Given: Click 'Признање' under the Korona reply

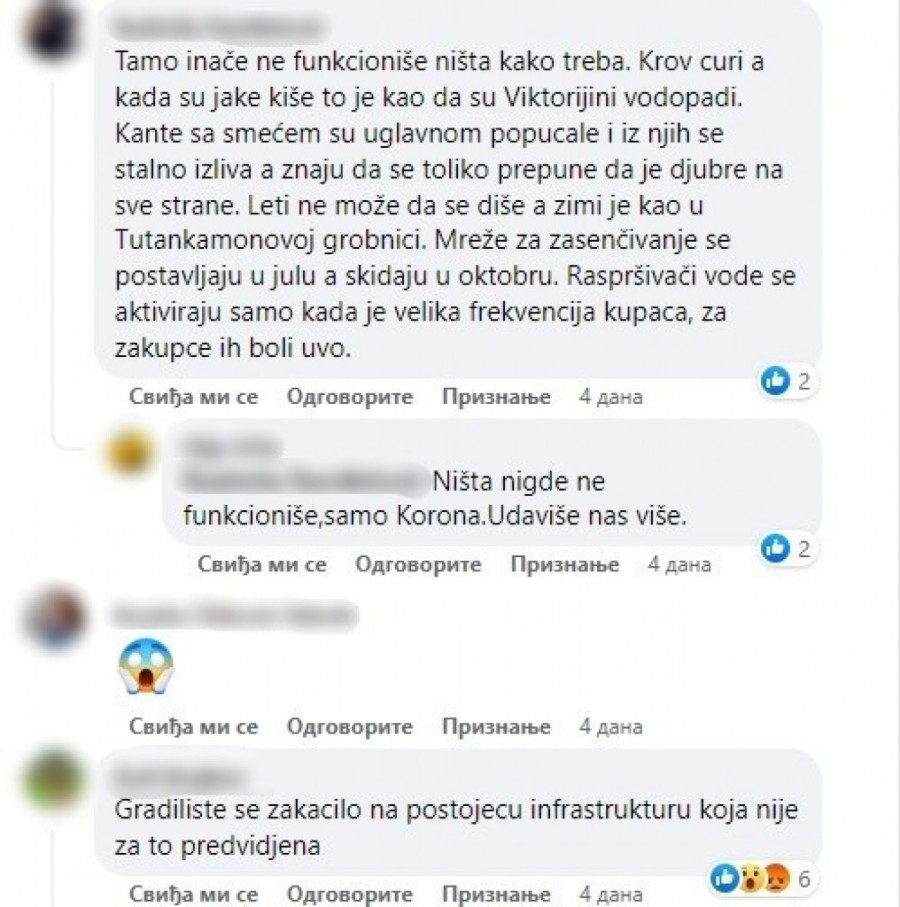Looking at the screenshot, I should [565, 564].
